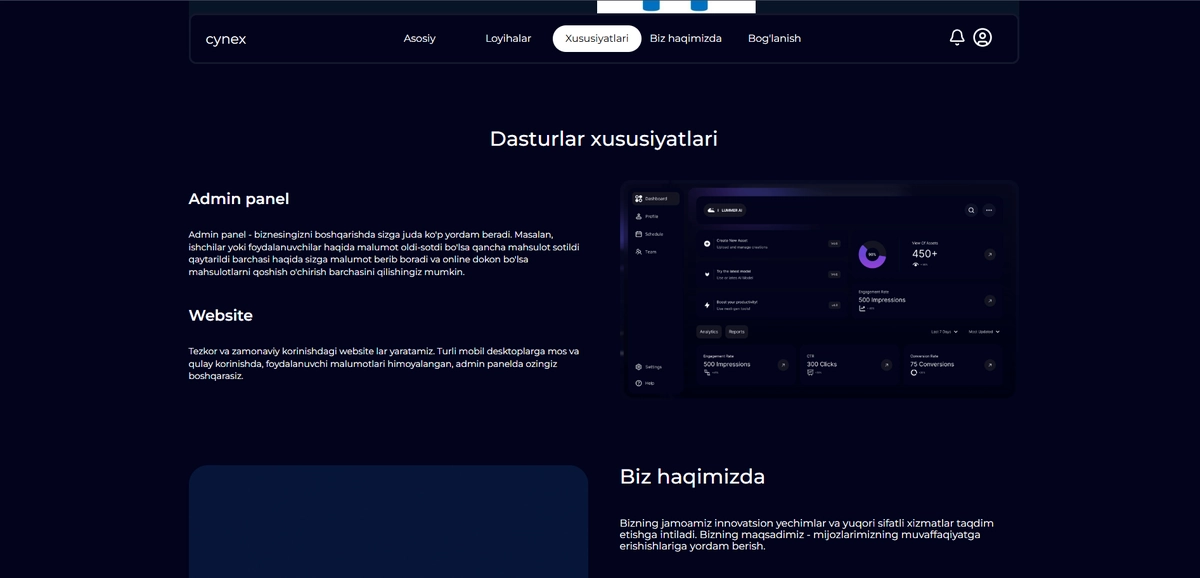Click the '450+' value in preview
The height and width of the screenshot is (578, 1200).
[x=924, y=254]
